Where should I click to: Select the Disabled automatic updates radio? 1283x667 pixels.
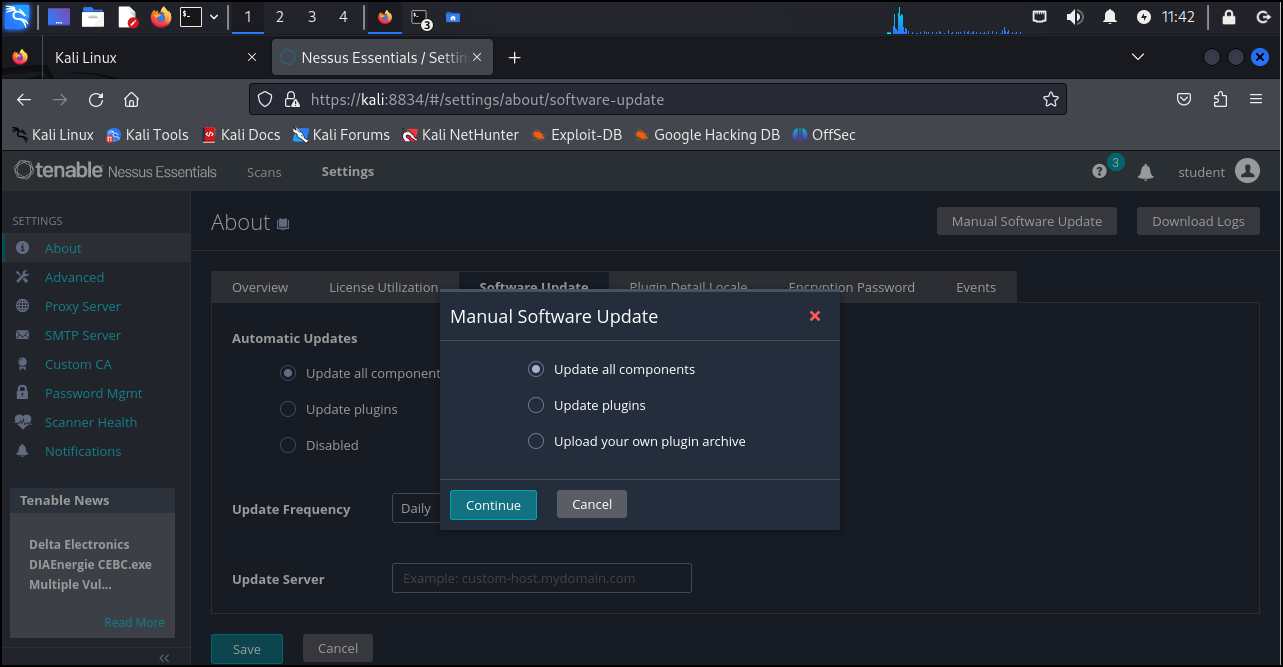pos(288,445)
